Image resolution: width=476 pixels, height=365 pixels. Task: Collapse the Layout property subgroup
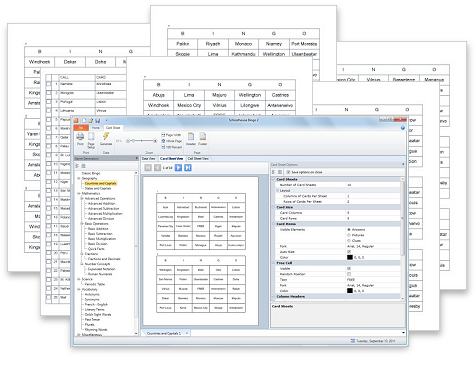pyautogui.click(x=277, y=190)
